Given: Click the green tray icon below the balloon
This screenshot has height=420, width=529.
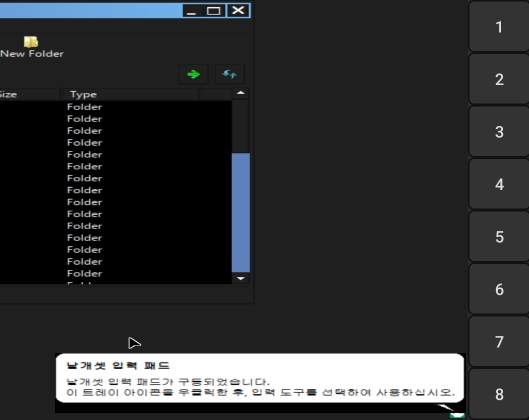Looking at the screenshot, I should pos(457,415).
